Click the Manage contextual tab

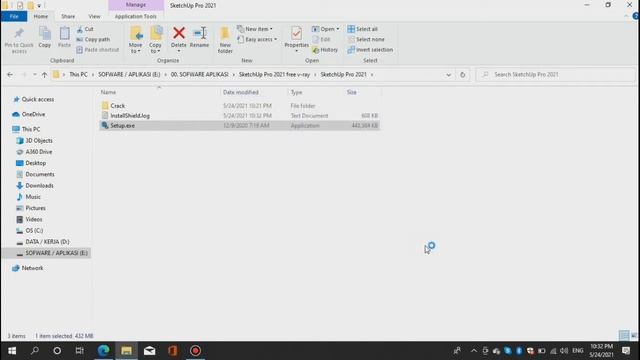pyautogui.click(x=136, y=5)
